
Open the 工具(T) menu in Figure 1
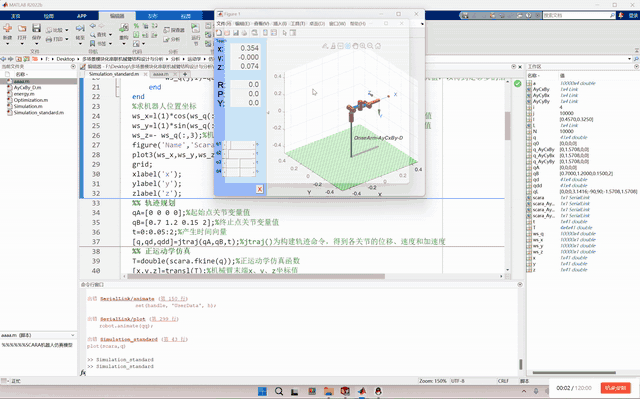coord(298,24)
